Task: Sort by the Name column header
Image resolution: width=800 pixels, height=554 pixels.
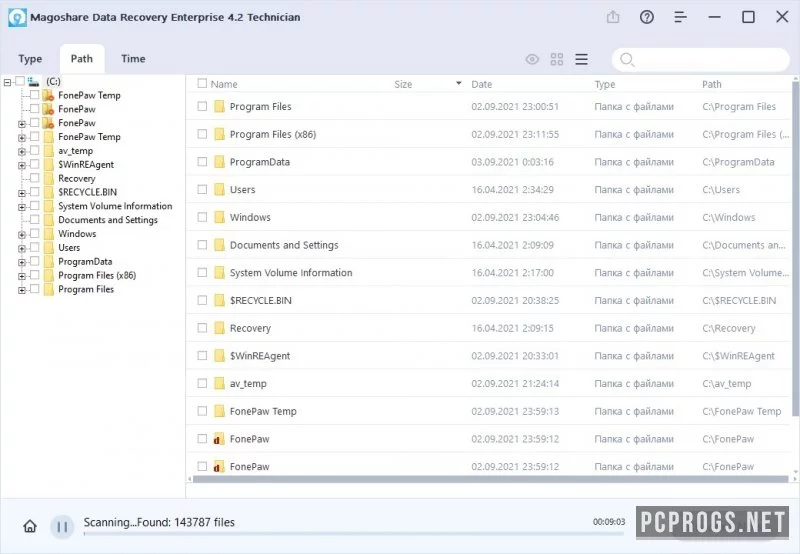Action: (x=224, y=84)
